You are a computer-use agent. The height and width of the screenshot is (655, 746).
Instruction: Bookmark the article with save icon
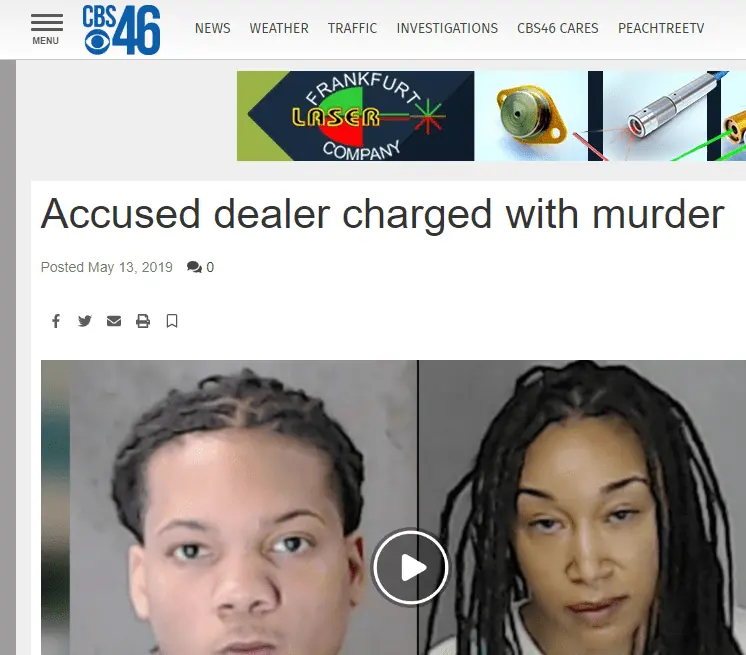click(x=172, y=321)
